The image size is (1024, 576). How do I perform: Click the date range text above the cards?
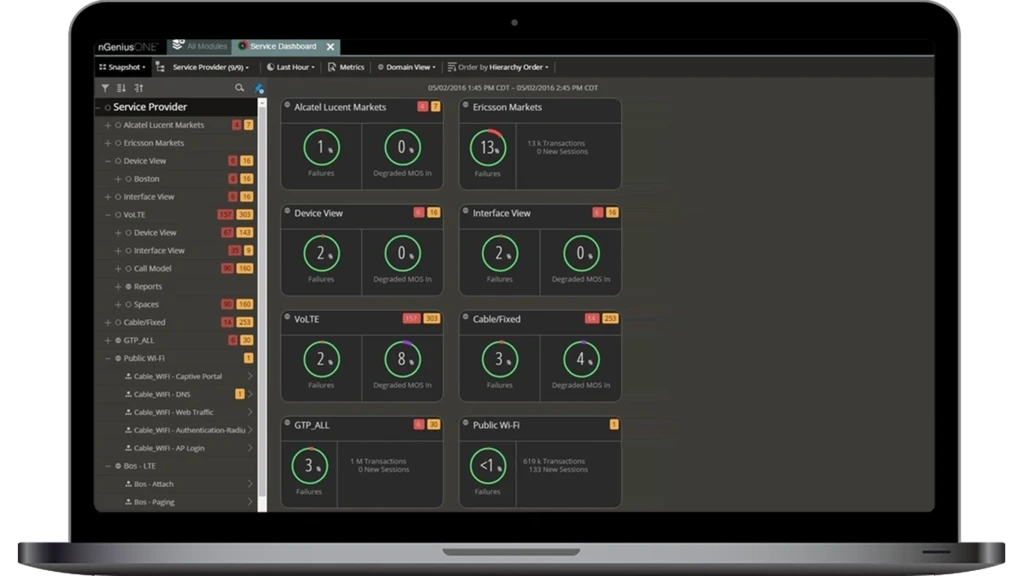[x=513, y=88]
